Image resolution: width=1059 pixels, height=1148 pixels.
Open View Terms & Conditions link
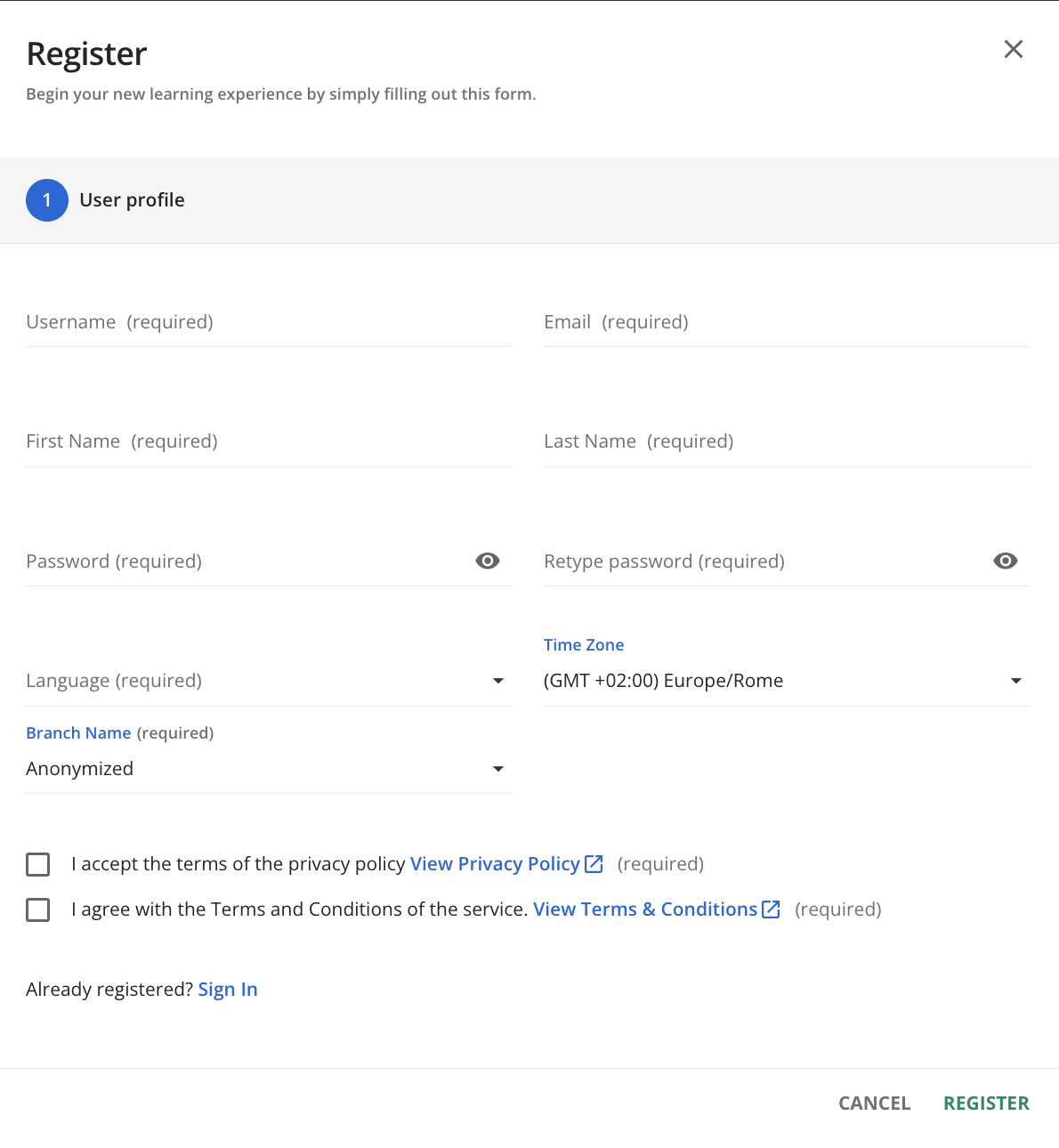(x=645, y=909)
